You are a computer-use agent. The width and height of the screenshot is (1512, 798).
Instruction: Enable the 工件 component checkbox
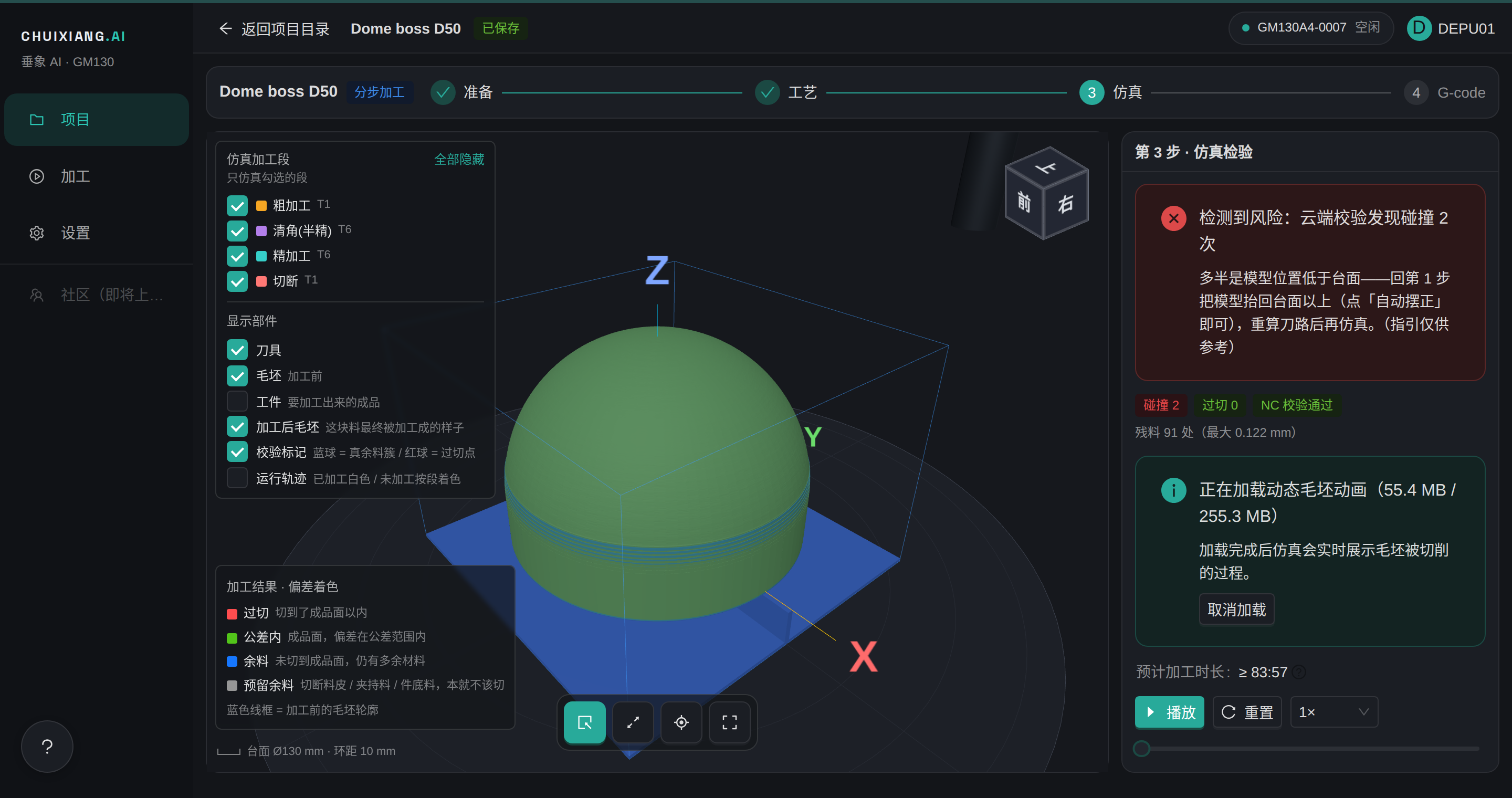pos(237,401)
